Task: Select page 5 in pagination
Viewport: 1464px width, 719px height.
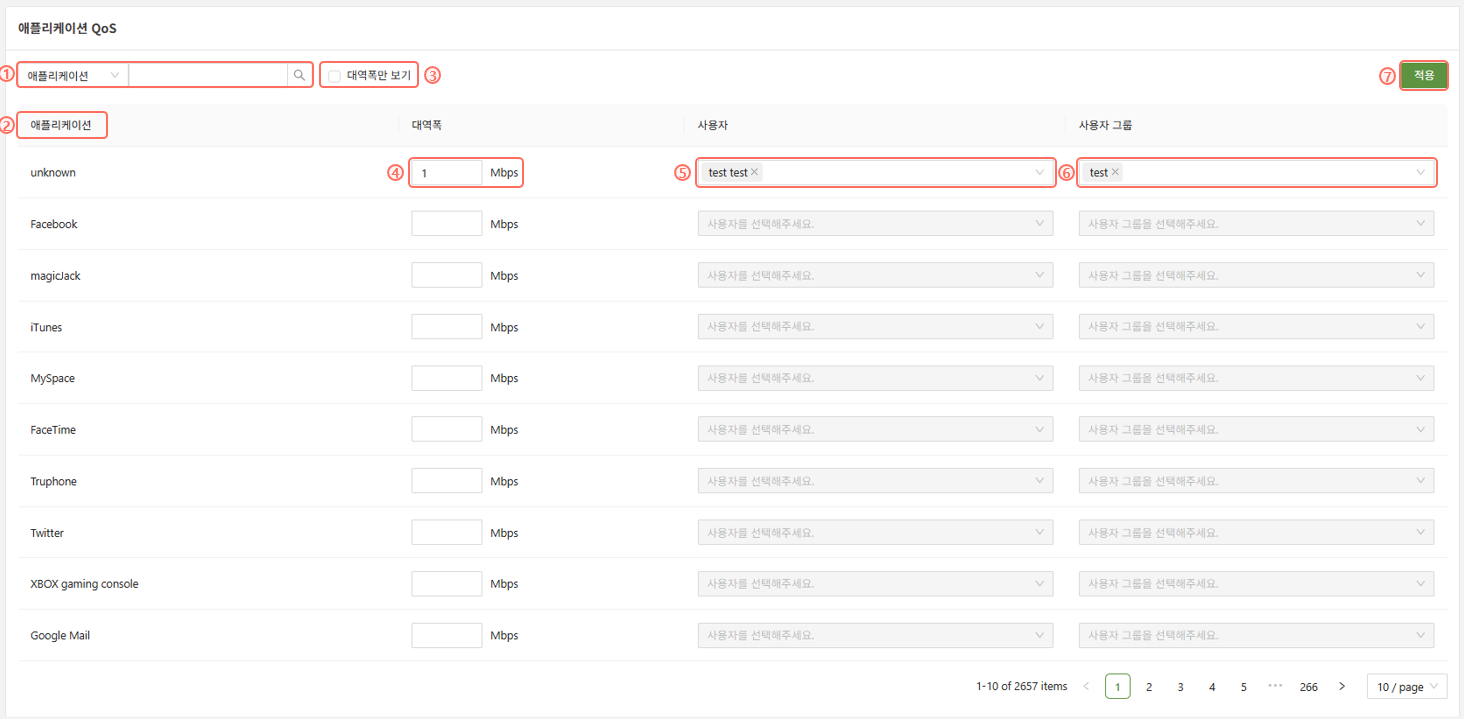Action: (x=1243, y=687)
